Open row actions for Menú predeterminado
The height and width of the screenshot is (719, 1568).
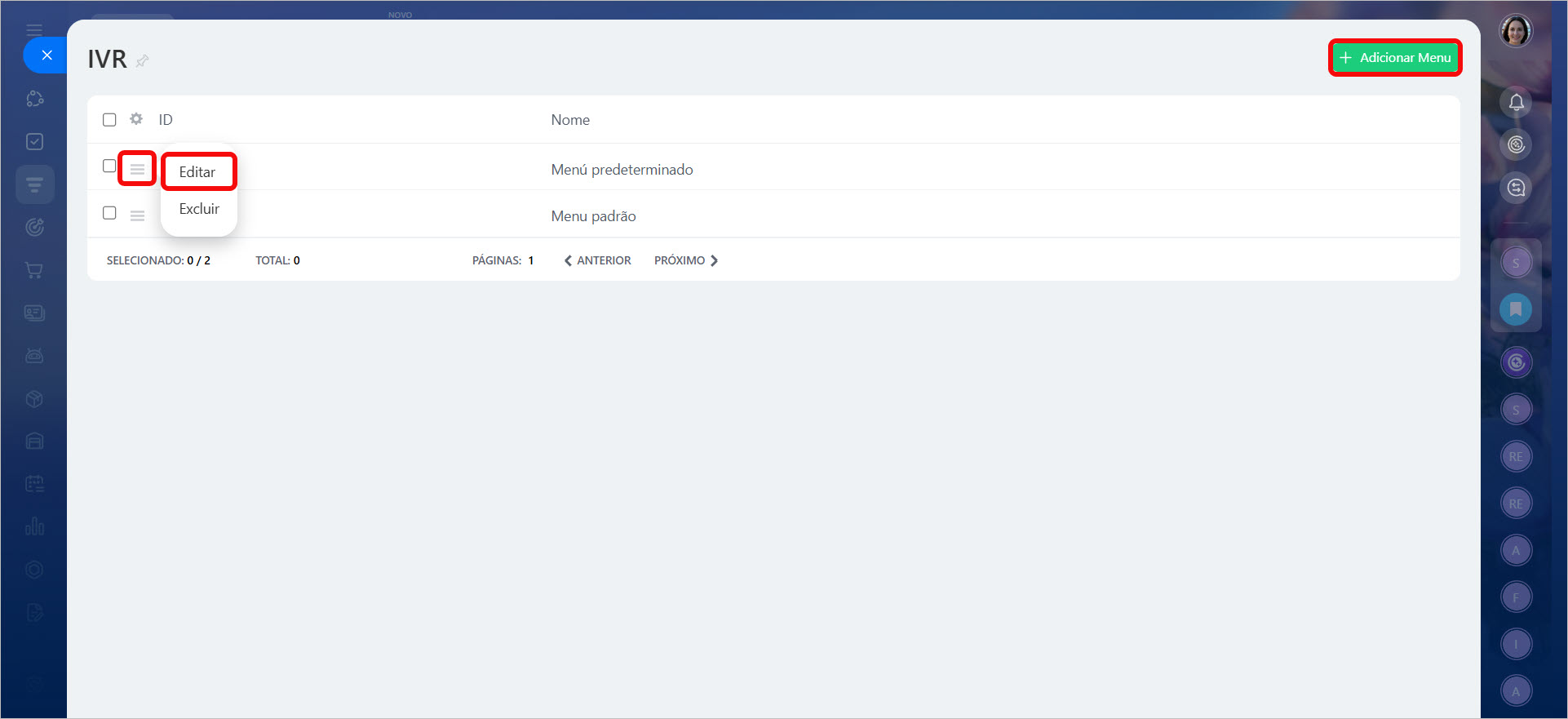[x=137, y=169]
